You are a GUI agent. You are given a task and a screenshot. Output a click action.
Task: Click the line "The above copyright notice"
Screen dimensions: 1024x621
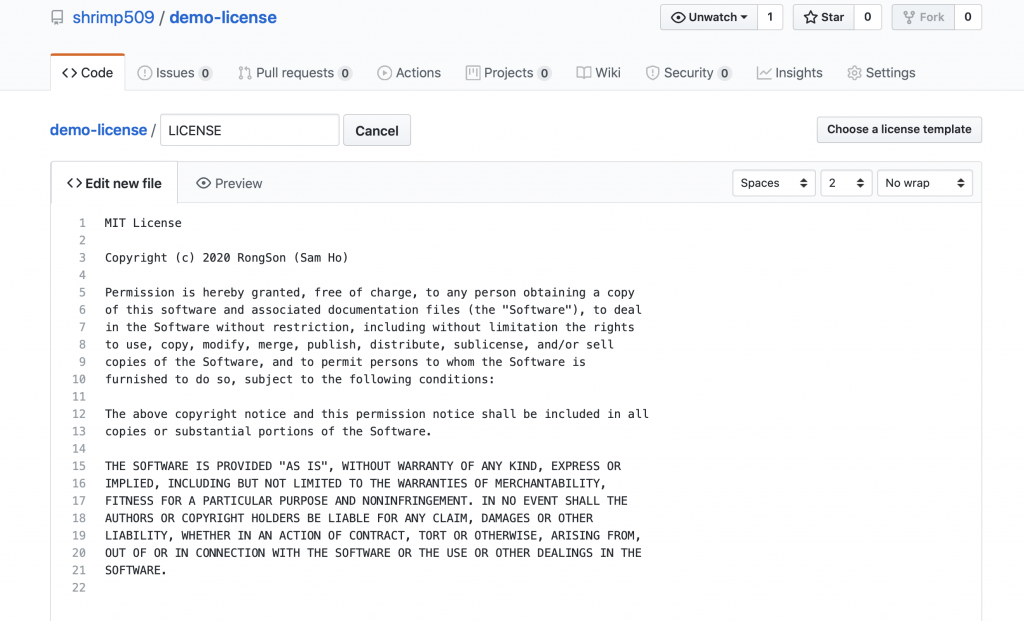[x=377, y=414]
